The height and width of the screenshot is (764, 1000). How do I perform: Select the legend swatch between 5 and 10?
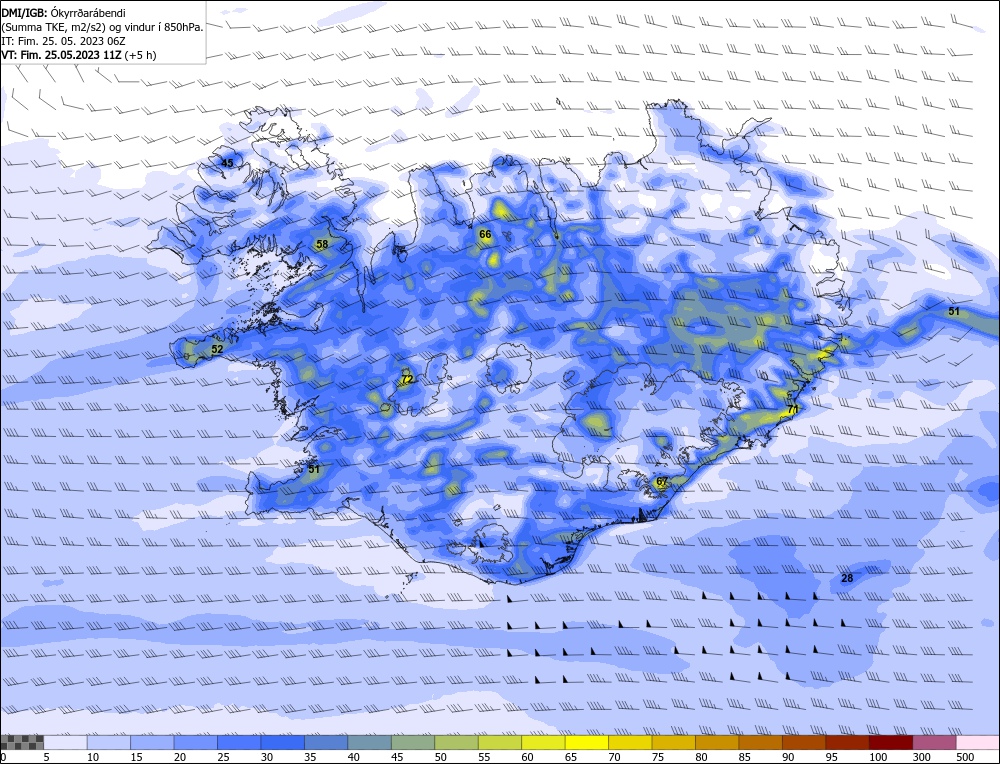66,742
